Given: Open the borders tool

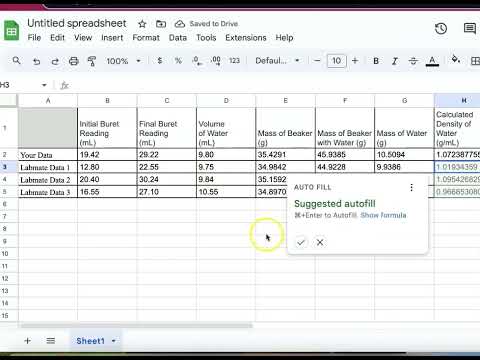Looking at the screenshot, I should pos(475,61).
